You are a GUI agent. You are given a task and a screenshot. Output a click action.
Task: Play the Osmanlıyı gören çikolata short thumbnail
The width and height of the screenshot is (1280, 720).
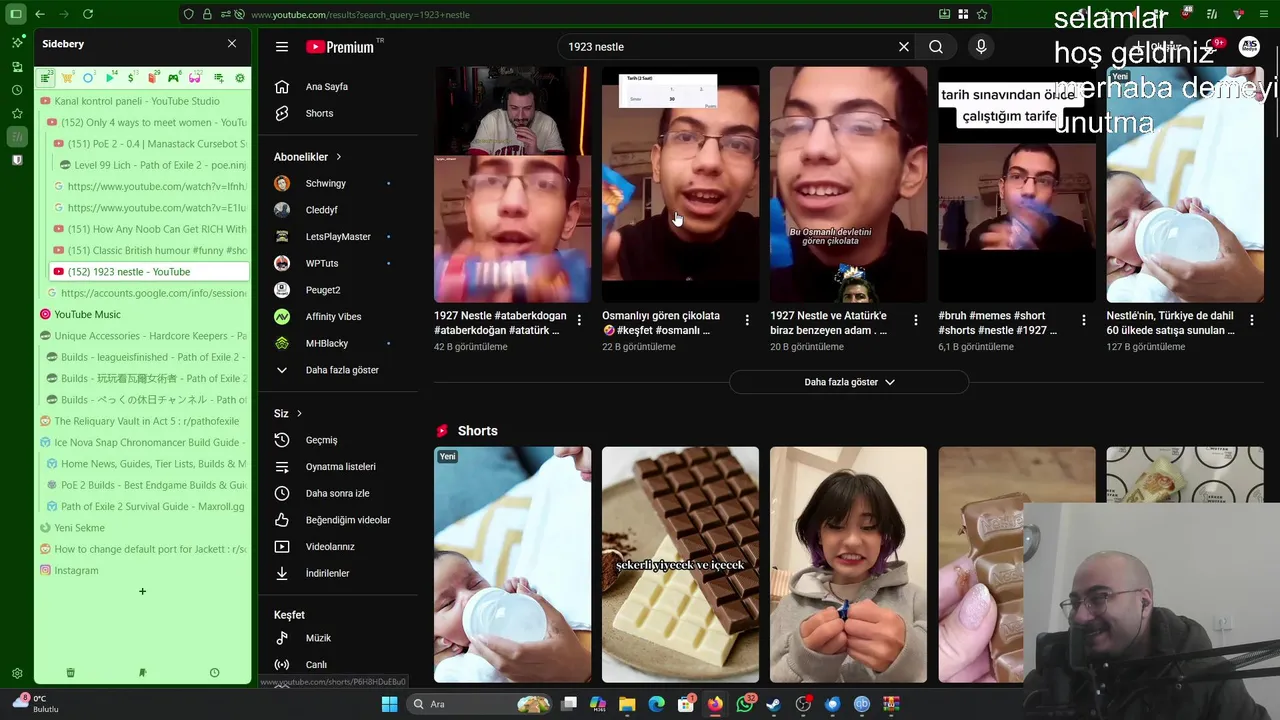680,184
